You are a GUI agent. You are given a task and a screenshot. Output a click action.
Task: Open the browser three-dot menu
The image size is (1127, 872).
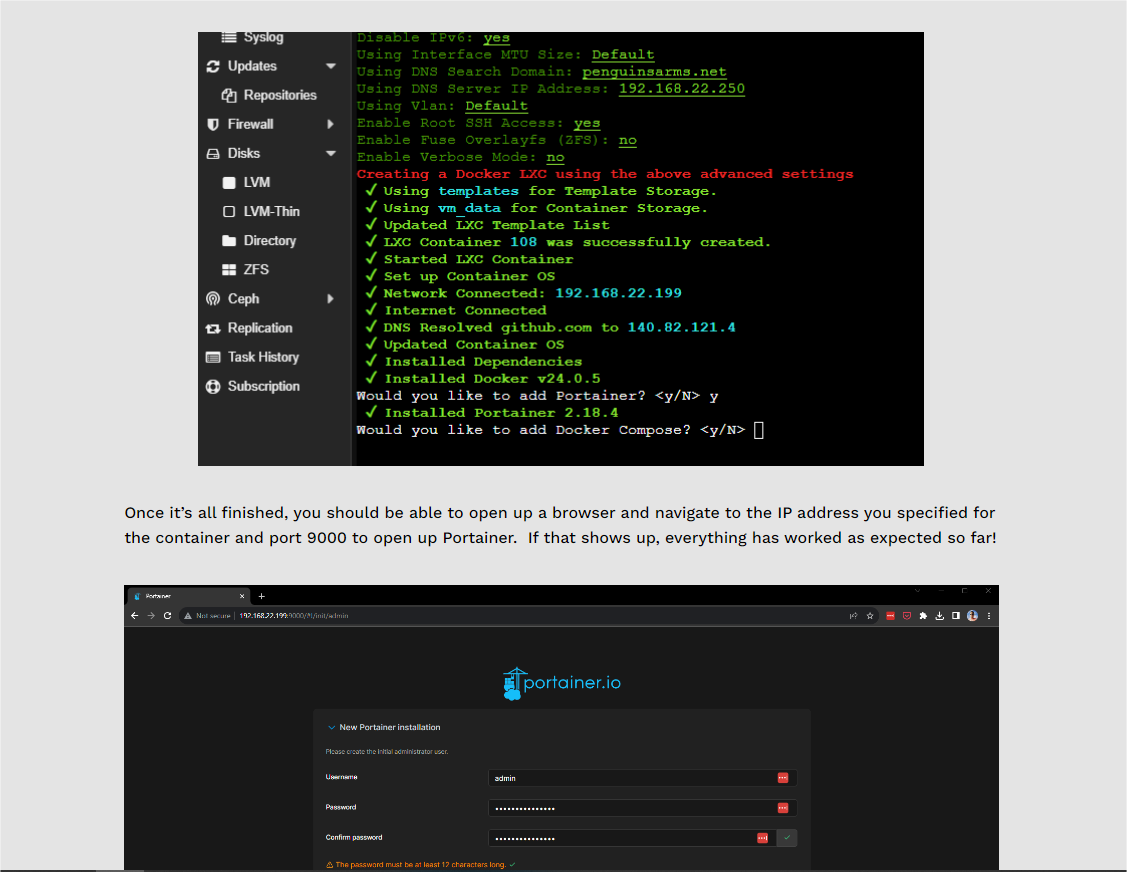pyautogui.click(x=989, y=616)
